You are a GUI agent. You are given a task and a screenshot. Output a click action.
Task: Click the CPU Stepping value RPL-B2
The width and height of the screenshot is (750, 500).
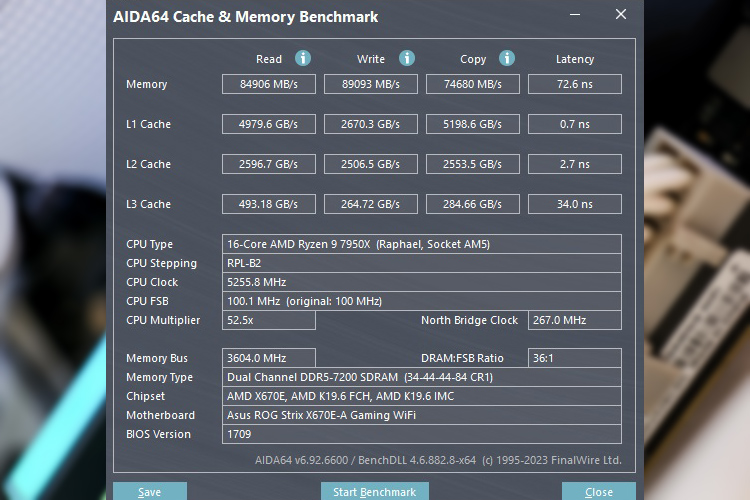422,263
